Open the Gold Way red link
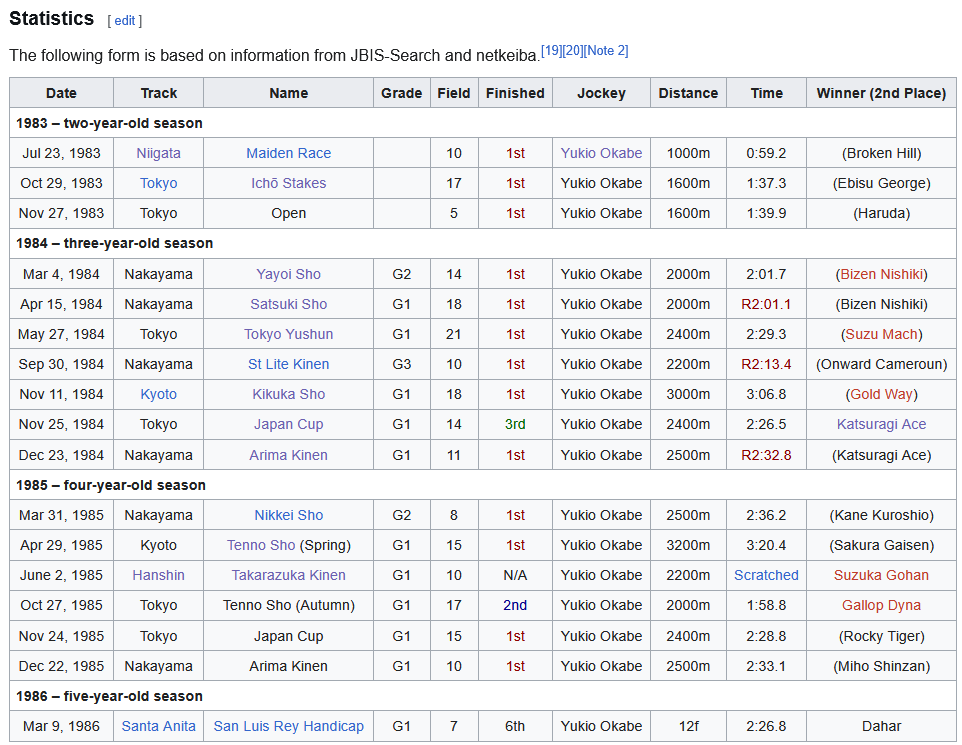962x745 pixels. coord(881,395)
